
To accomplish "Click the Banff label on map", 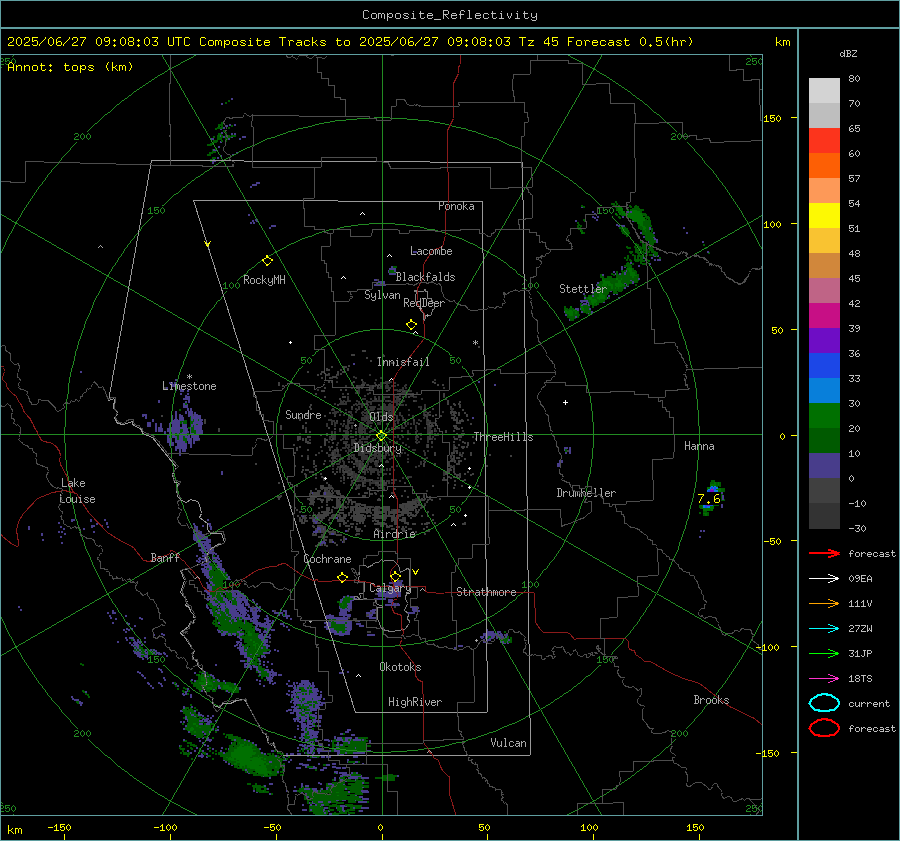I will coord(165,558).
